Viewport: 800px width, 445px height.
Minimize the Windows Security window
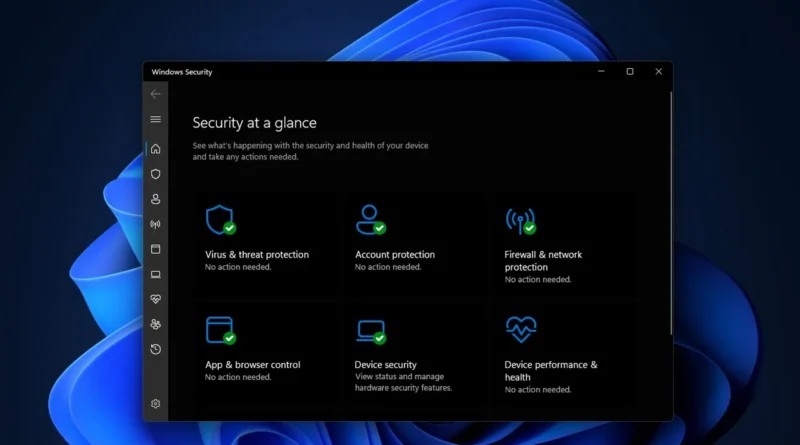click(601, 71)
